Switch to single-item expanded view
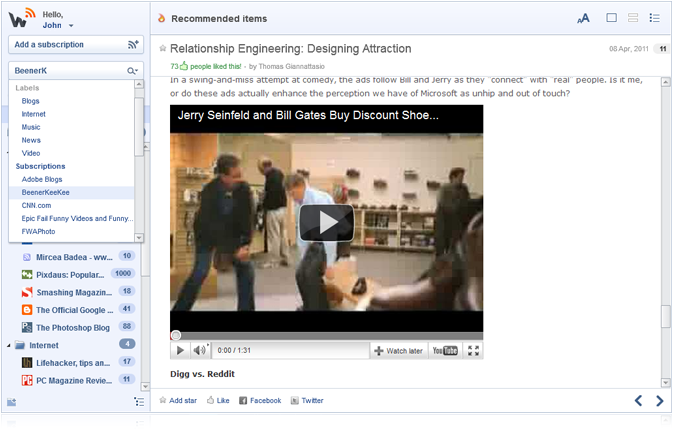Screen dimensions: 673x430 tap(611, 18)
